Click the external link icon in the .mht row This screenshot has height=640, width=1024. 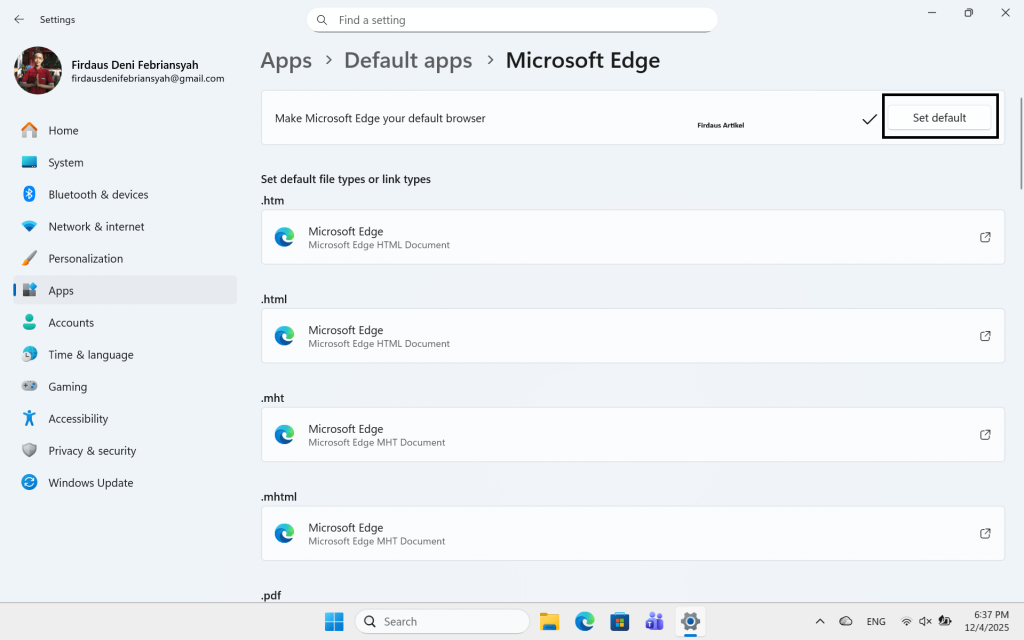(985, 434)
